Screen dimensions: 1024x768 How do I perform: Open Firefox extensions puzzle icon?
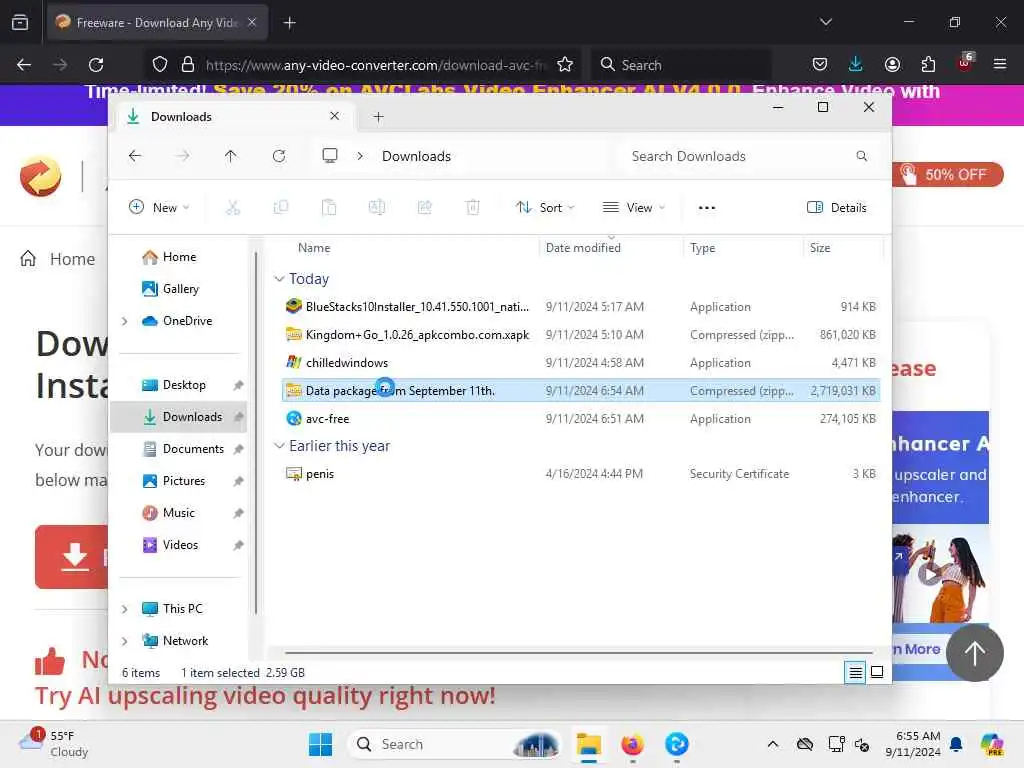[928, 64]
